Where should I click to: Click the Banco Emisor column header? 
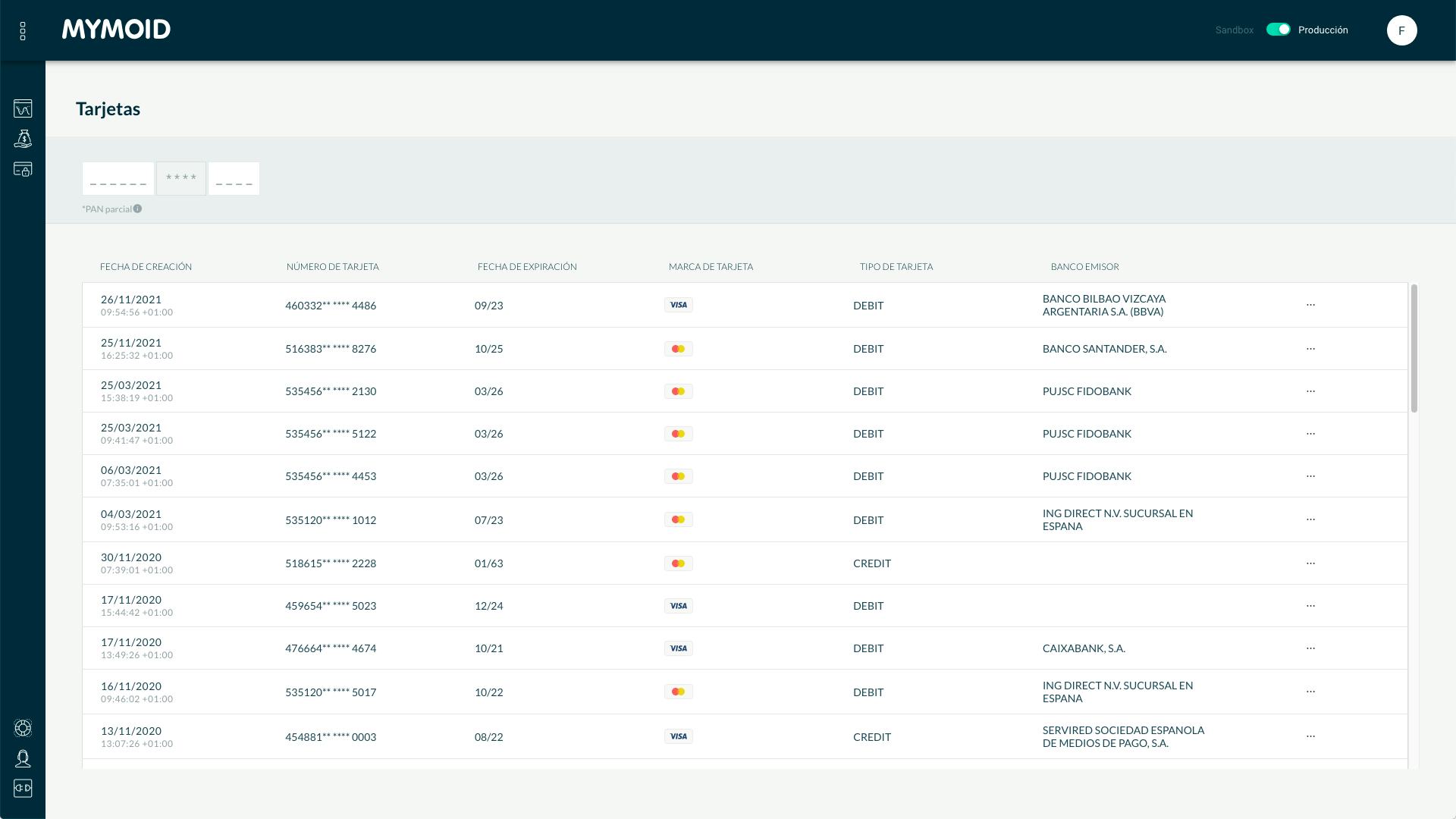[1084, 267]
